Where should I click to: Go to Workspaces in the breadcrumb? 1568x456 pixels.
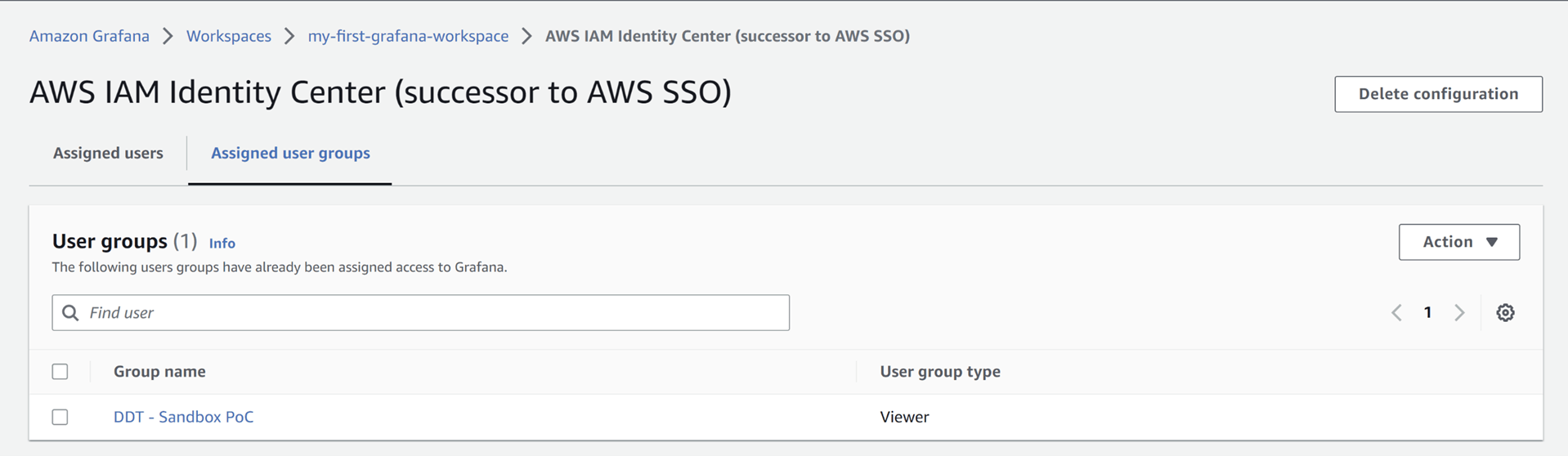click(x=229, y=36)
